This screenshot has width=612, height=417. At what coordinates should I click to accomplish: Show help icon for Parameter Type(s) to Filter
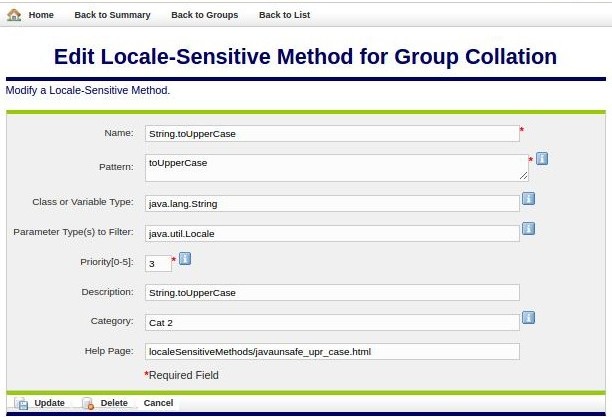point(528,229)
